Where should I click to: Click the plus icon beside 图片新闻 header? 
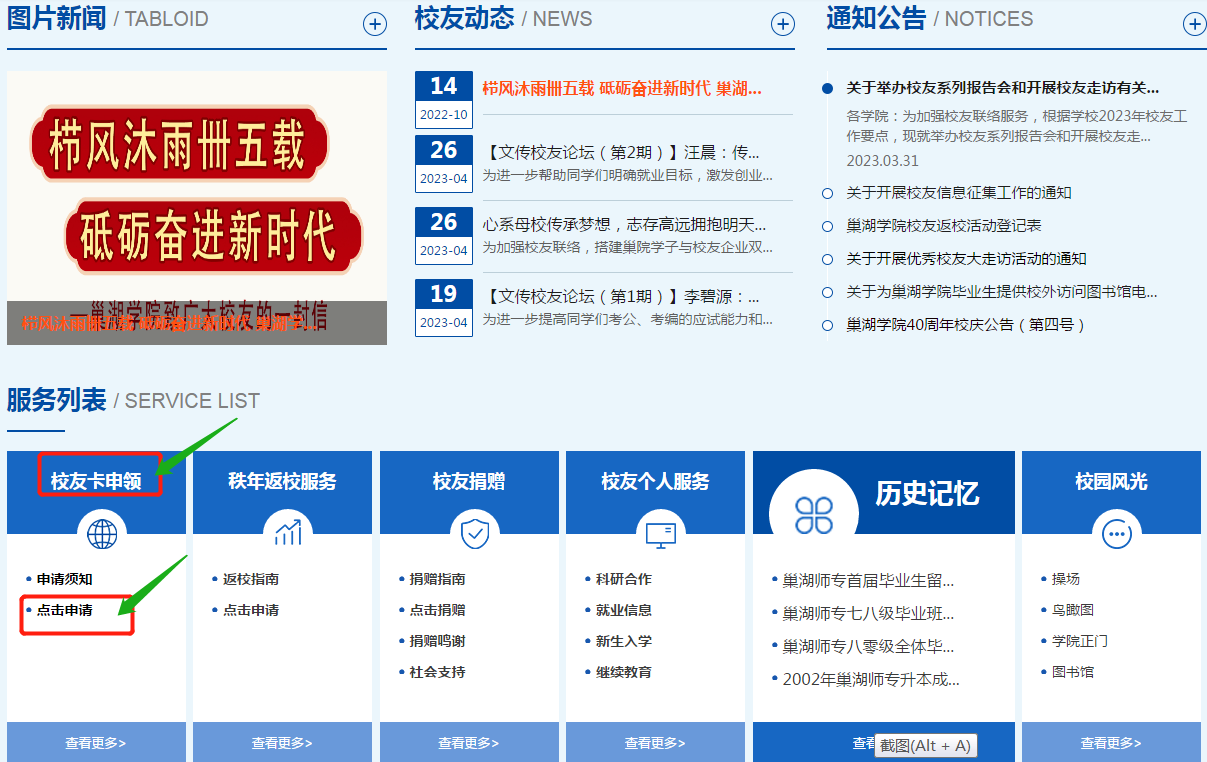(x=374, y=24)
